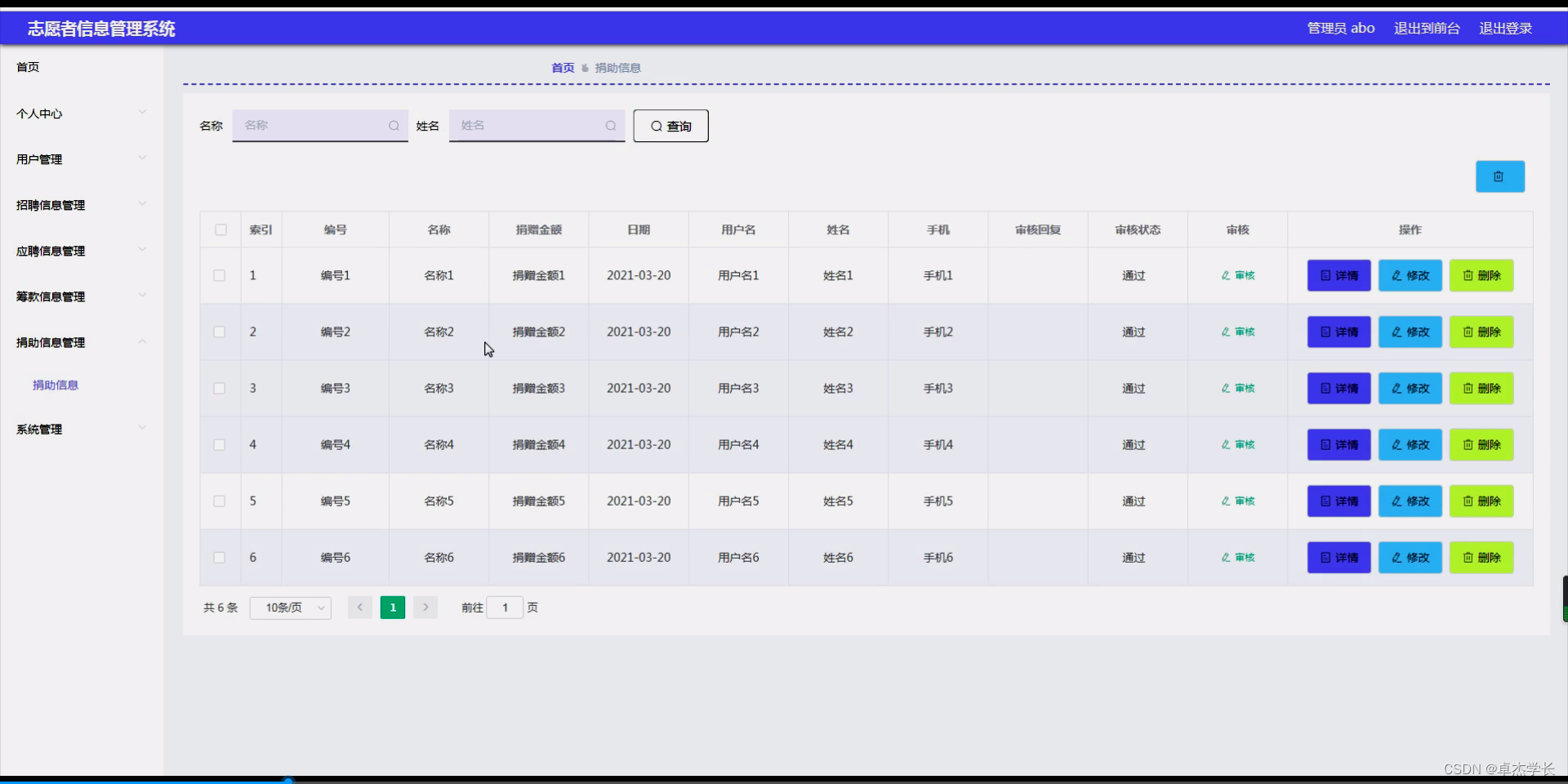Click the batch delete trash icon
This screenshot has width=1568, height=784.
tap(1499, 176)
